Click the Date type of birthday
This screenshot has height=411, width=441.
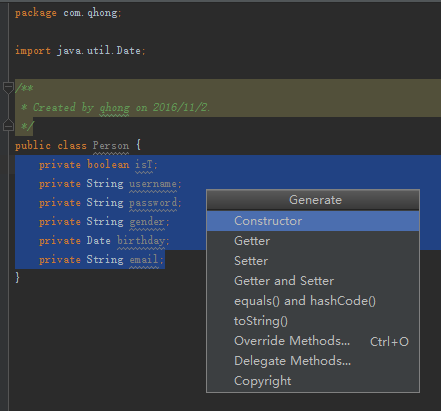click(99, 240)
